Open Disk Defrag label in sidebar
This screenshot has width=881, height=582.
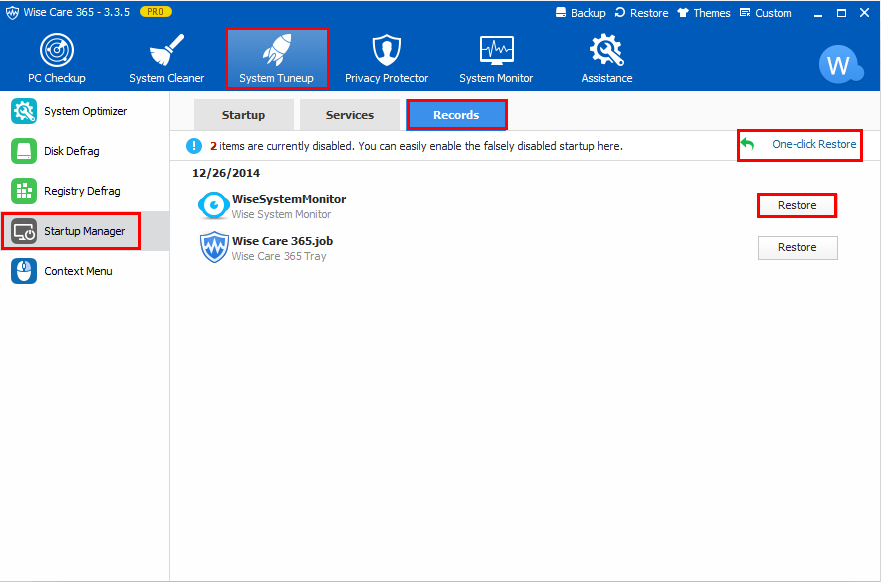click(72, 151)
